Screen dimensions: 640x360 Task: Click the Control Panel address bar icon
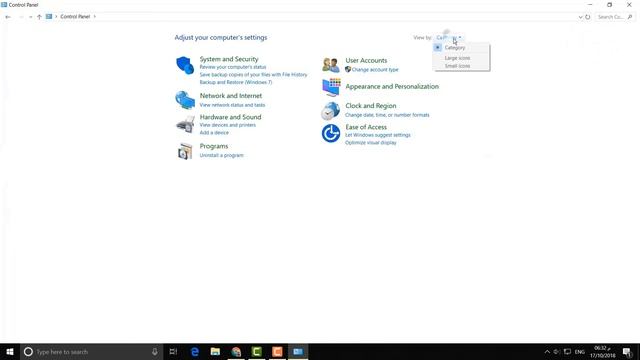pyautogui.click(x=49, y=17)
